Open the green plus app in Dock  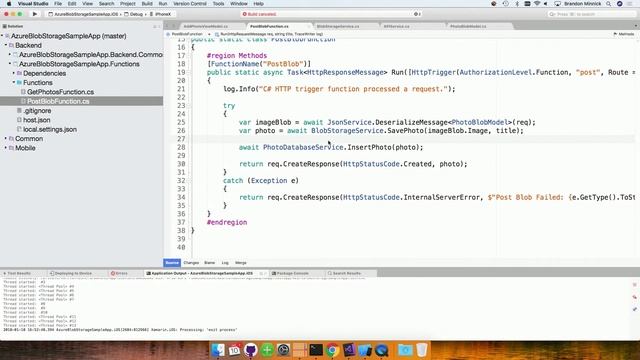[x=267, y=350]
